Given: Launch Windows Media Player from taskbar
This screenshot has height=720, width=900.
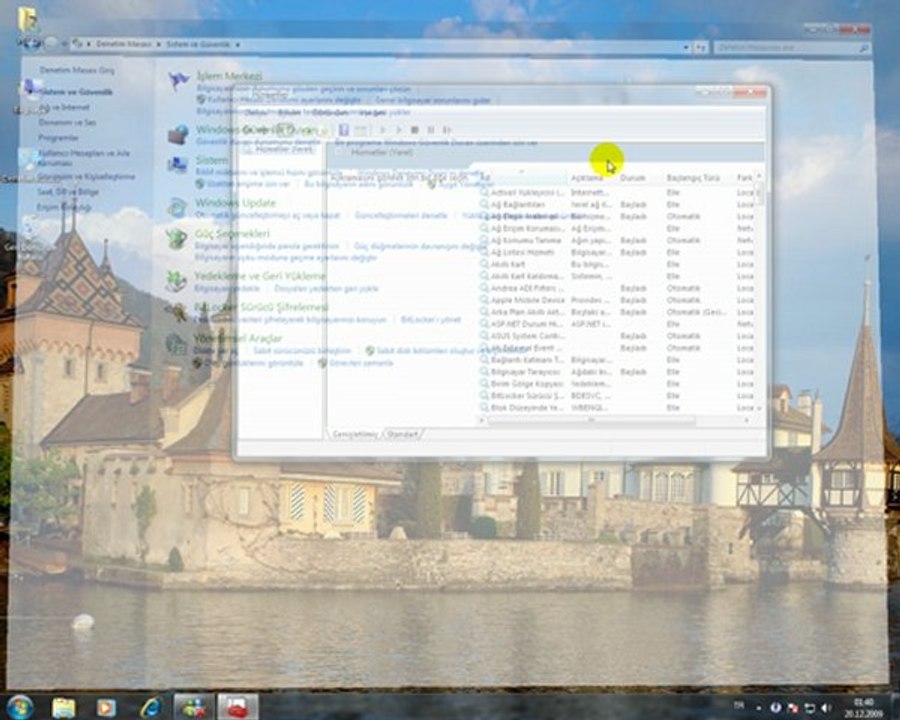Looking at the screenshot, I should (106, 707).
